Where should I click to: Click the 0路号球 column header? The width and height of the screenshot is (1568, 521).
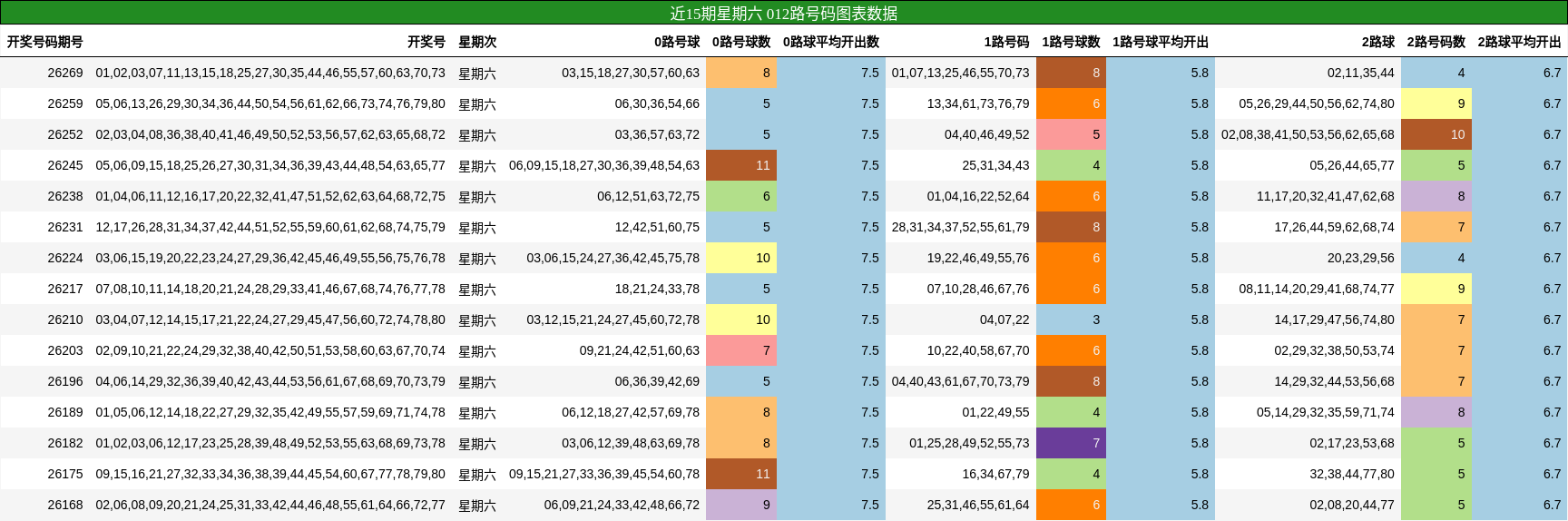tap(677, 42)
